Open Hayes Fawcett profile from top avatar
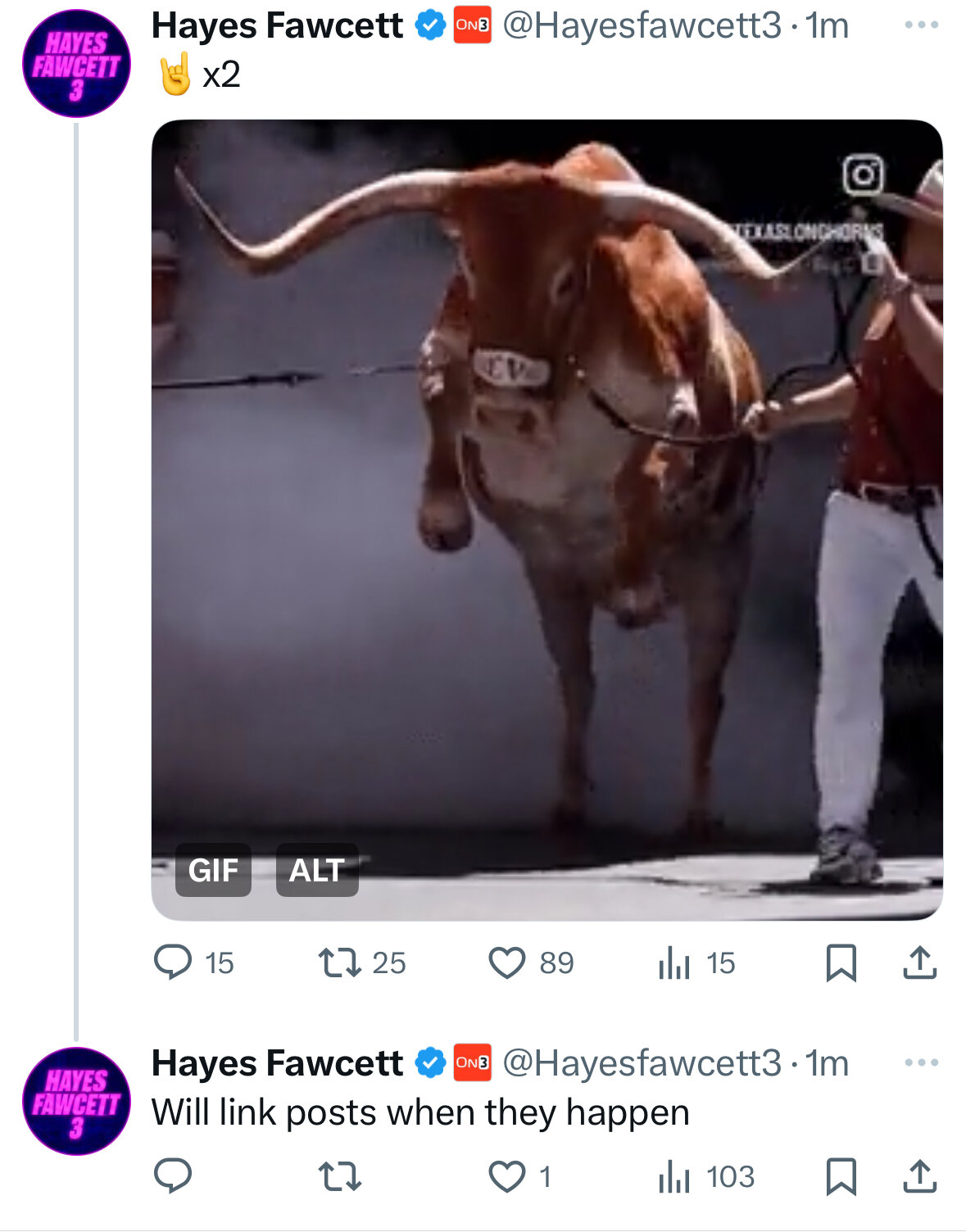The height and width of the screenshot is (1232, 966). click(76, 63)
